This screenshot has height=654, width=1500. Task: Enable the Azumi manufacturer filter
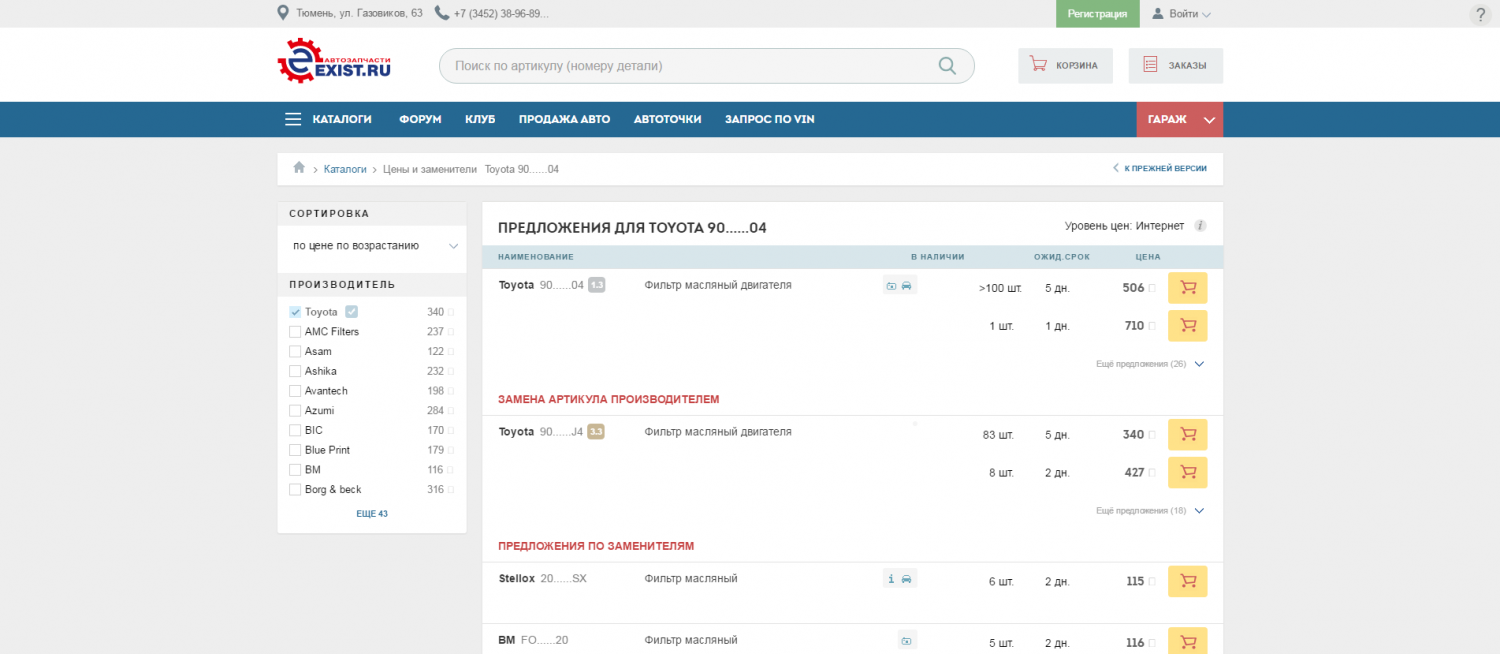coord(295,411)
